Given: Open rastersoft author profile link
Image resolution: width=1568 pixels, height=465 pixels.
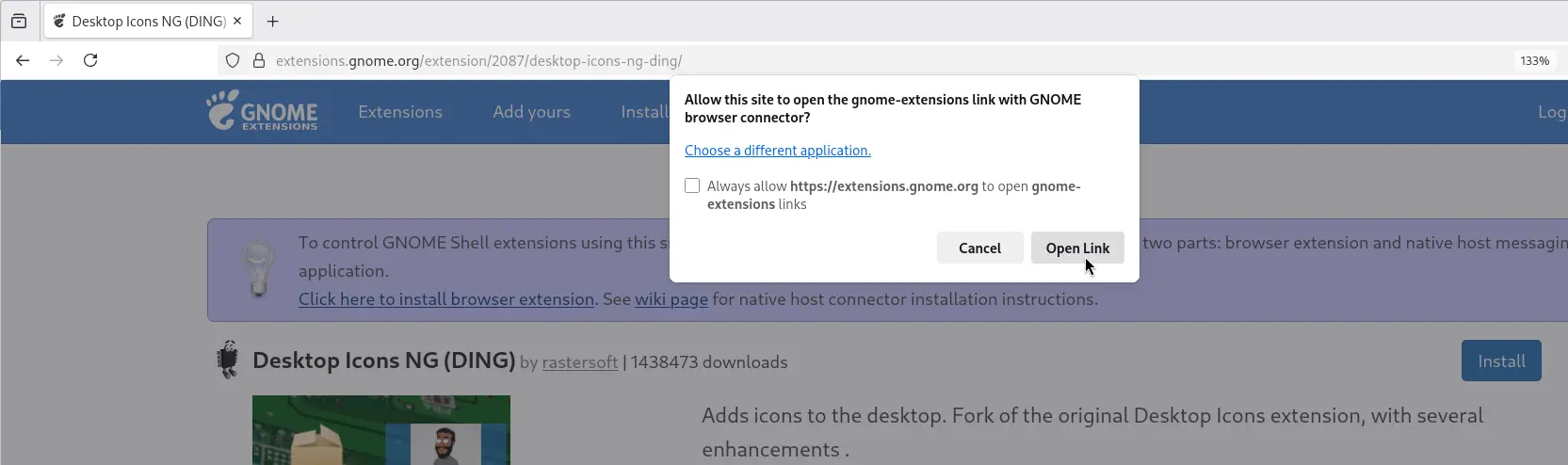Looking at the screenshot, I should pyautogui.click(x=580, y=362).
